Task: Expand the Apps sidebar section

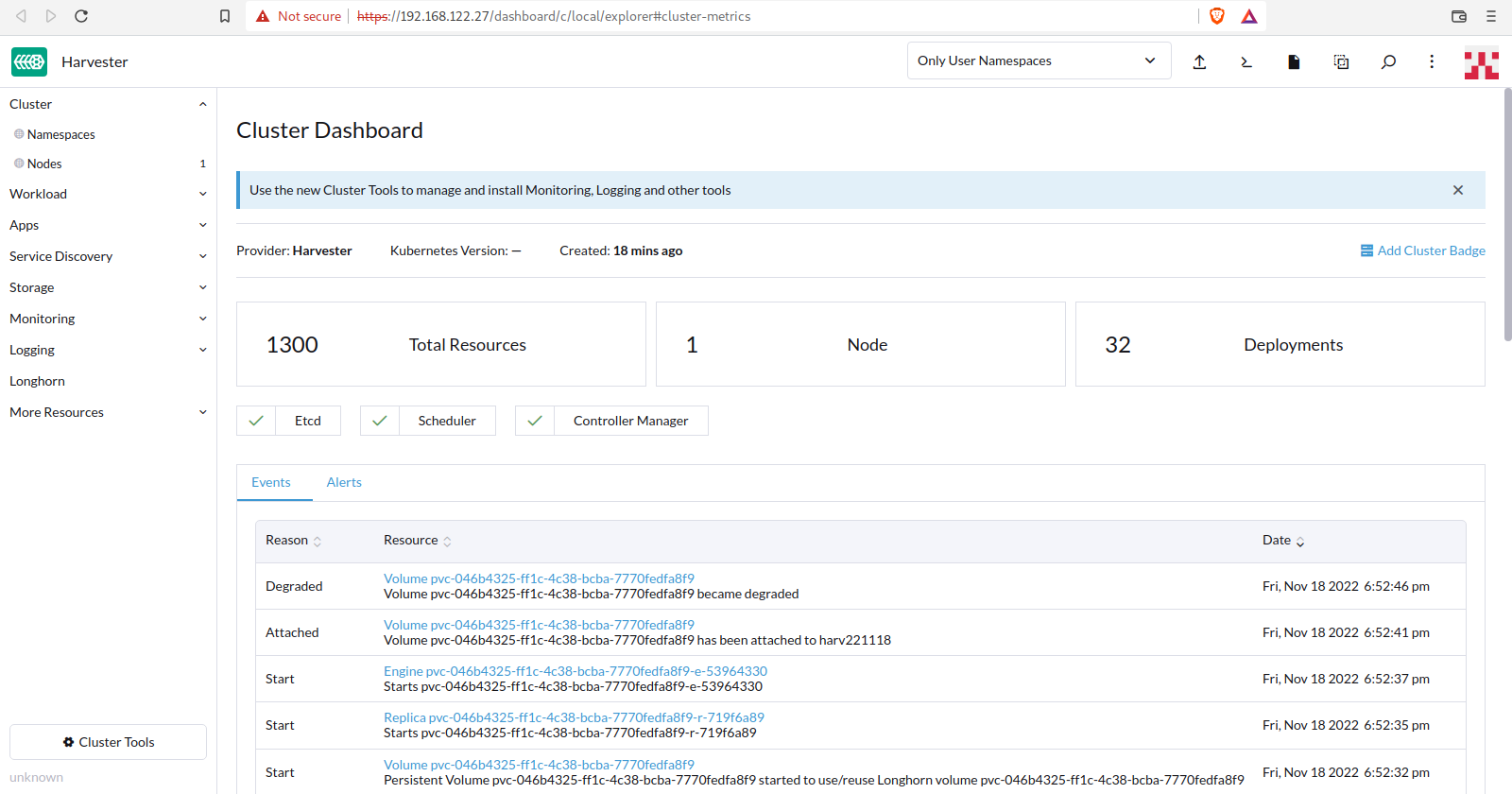Action: pyautogui.click(x=202, y=225)
